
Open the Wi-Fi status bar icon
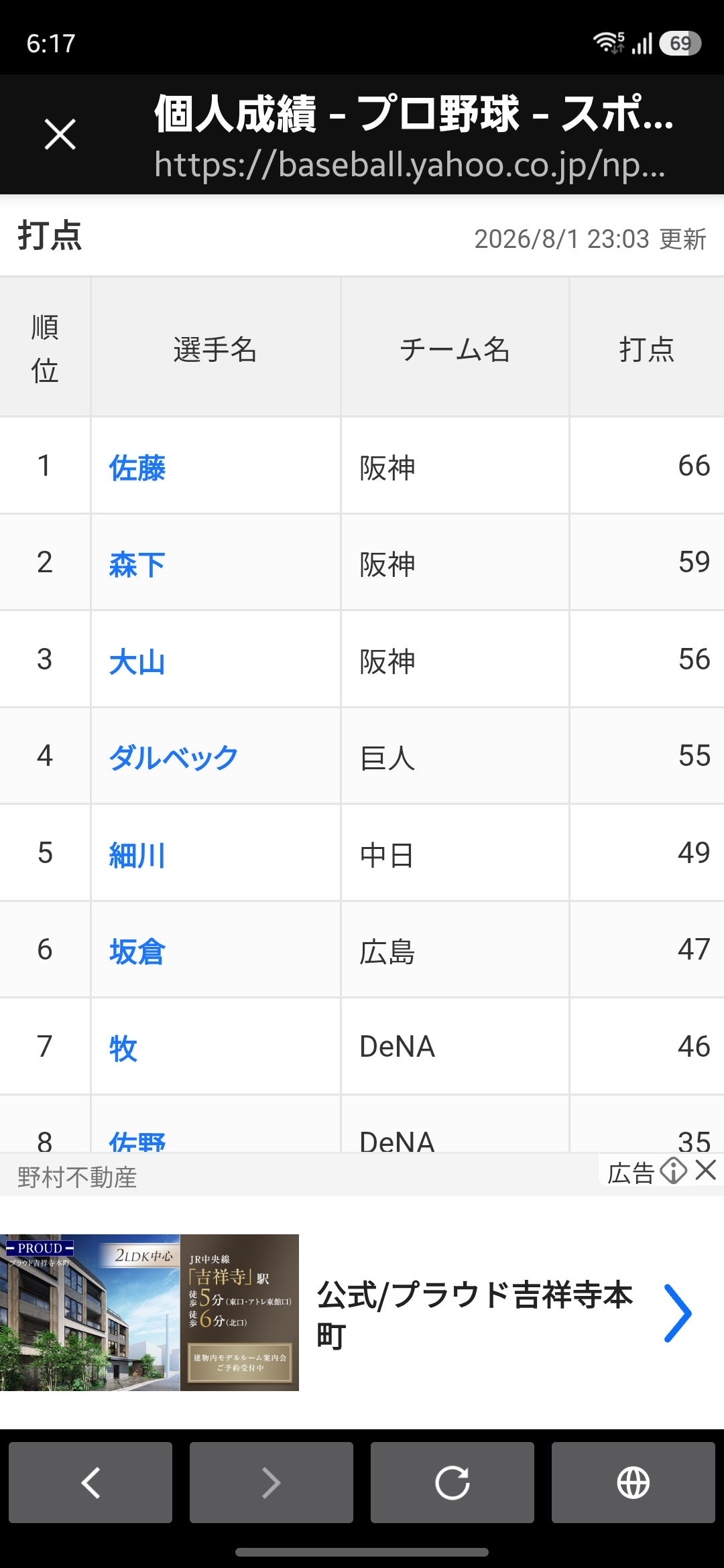[608, 43]
